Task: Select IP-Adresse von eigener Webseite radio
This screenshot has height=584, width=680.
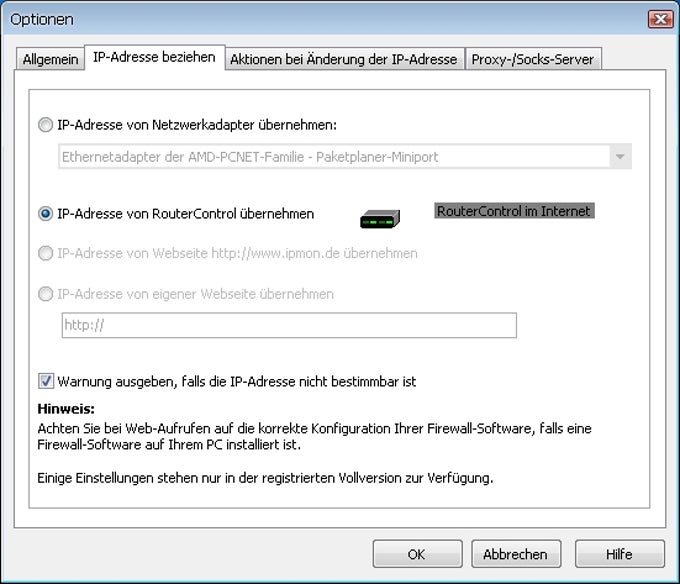Action: point(46,294)
